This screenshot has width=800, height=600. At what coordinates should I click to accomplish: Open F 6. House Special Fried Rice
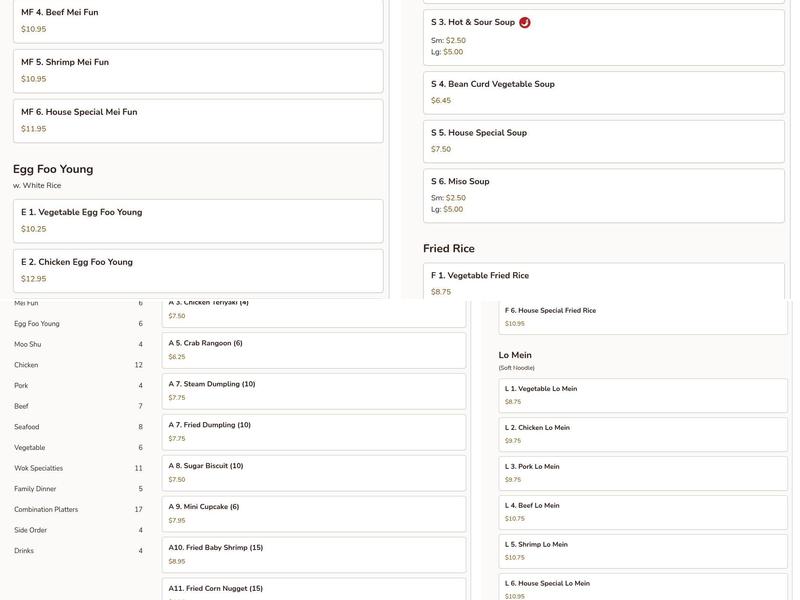643,316
